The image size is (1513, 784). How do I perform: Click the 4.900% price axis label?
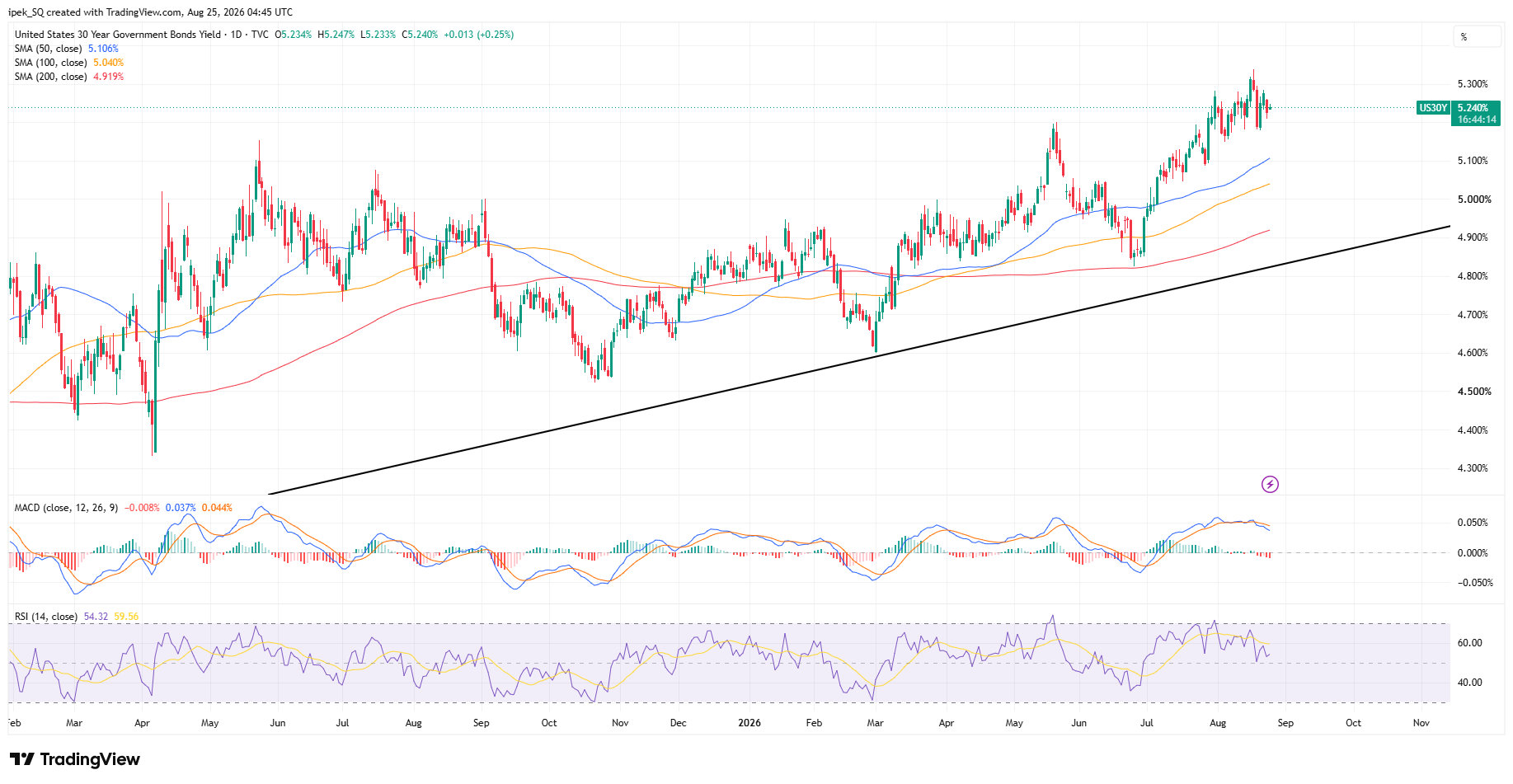pos(1473,237)
